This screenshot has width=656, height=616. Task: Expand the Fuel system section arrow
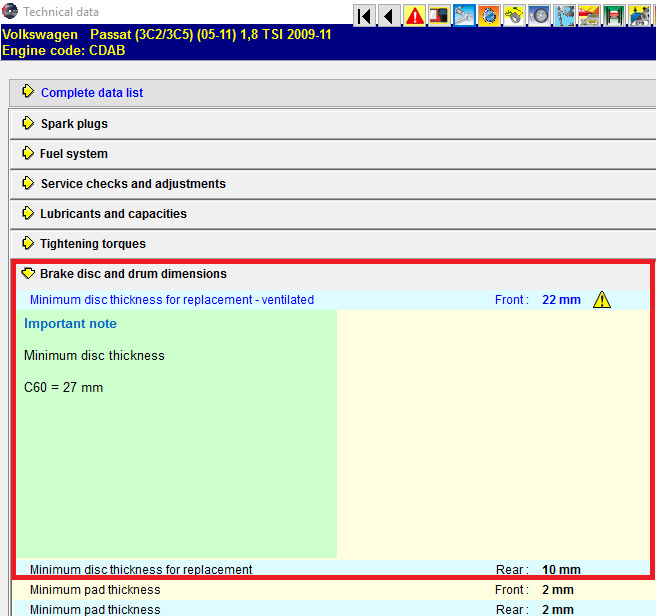tap(28, 153)
